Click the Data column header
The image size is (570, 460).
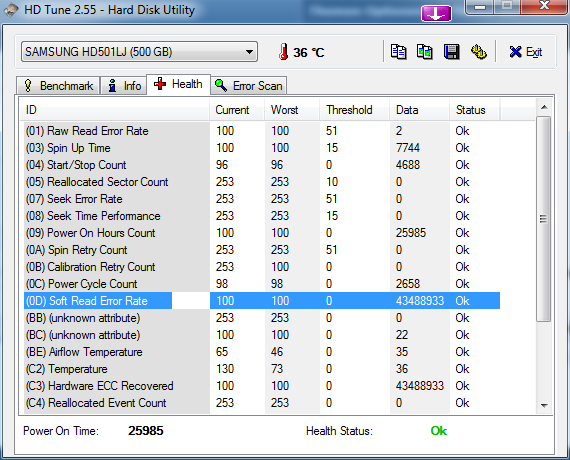click(420, 110)
